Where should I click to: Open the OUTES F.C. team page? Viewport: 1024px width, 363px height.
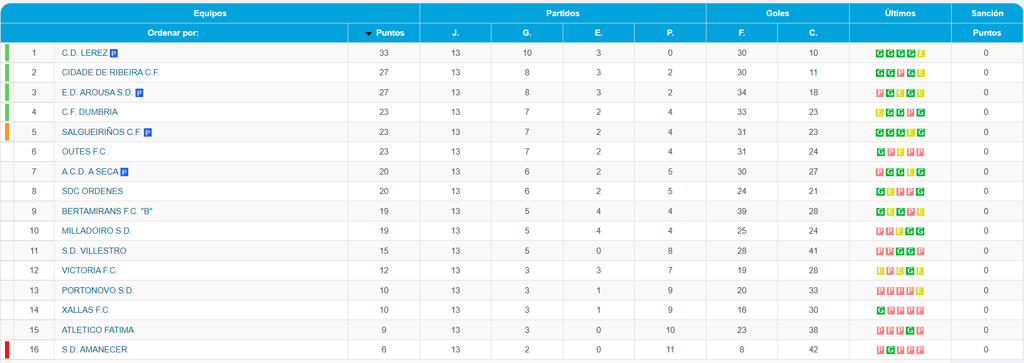(x=84, y=151)
